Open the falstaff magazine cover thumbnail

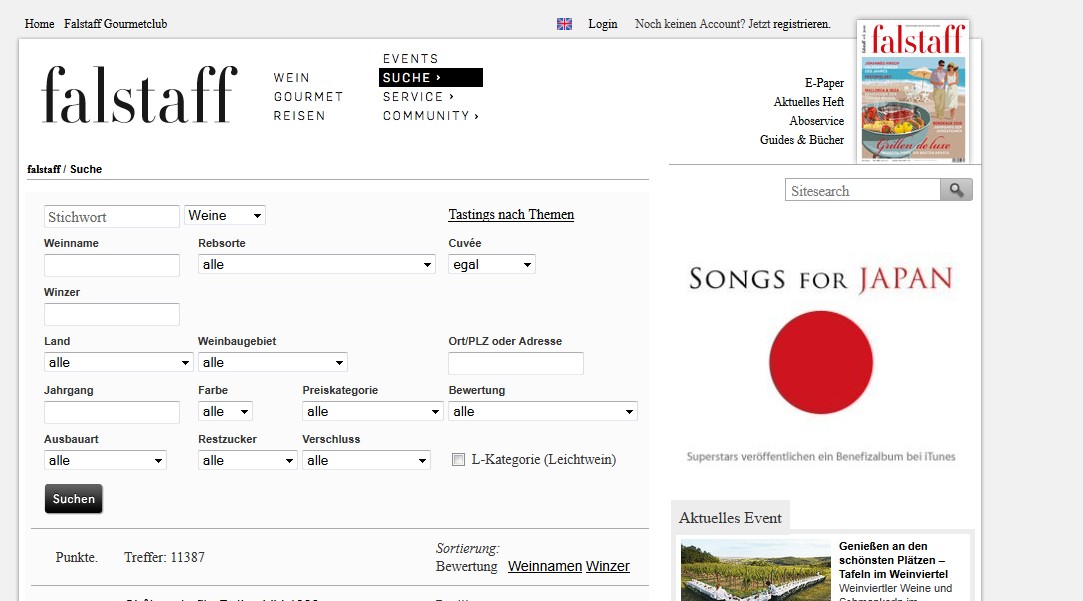pyautogui.click(x=912, y=92)
